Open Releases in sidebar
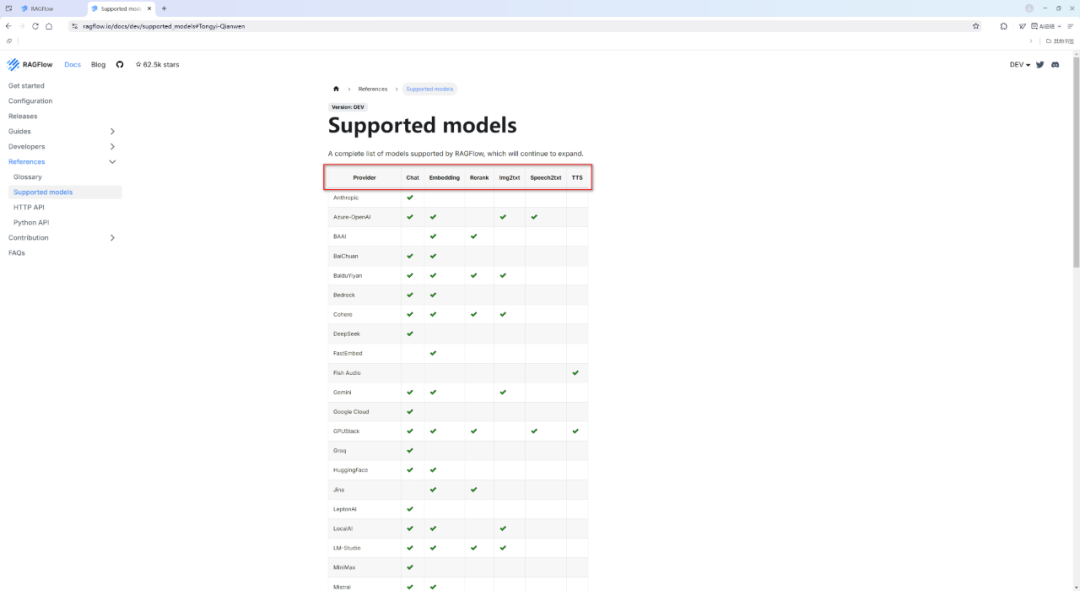The image size is (1080, 591). coord(23,116)
